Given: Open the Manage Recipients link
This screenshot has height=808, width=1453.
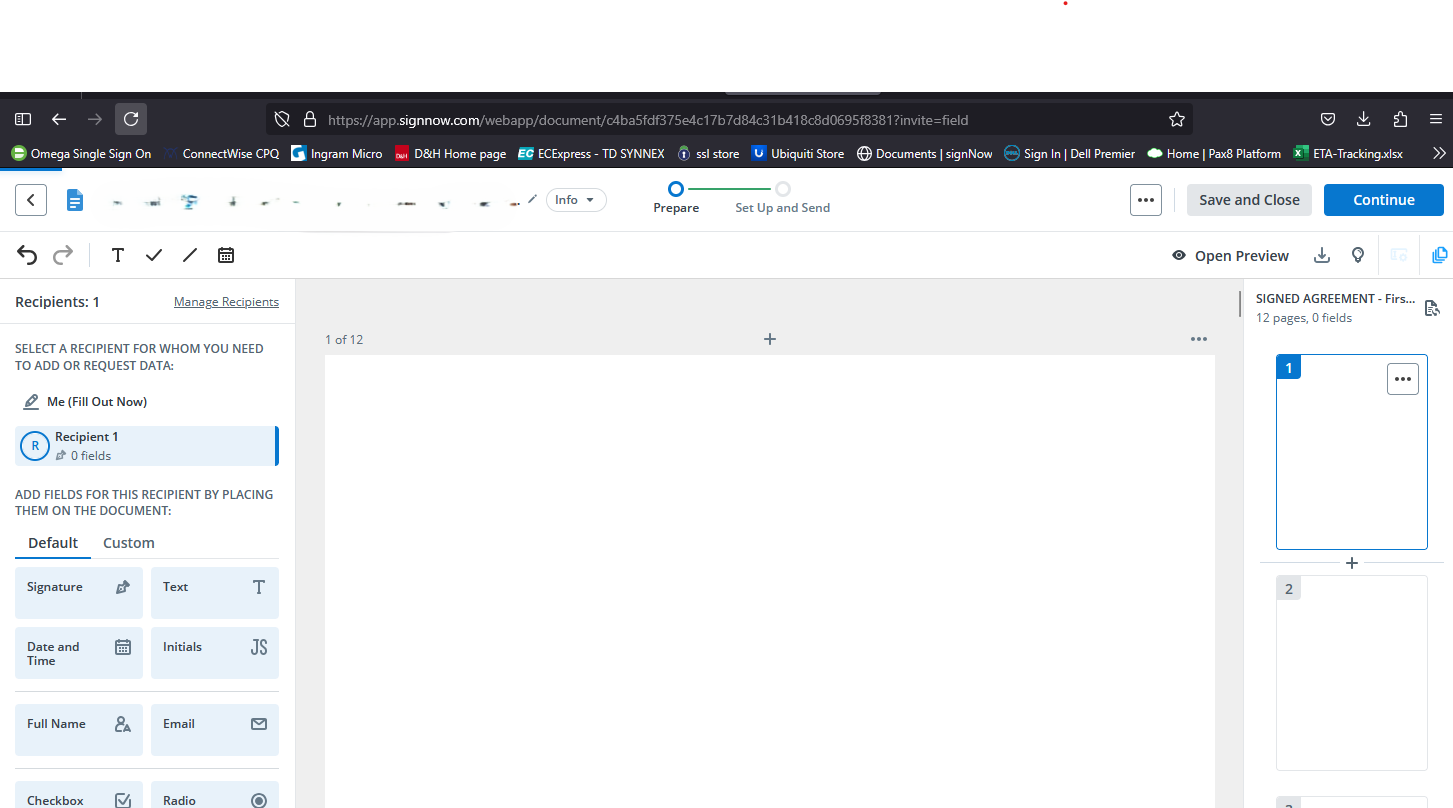Looking at the screenshot, I should [x=226, y=302].
